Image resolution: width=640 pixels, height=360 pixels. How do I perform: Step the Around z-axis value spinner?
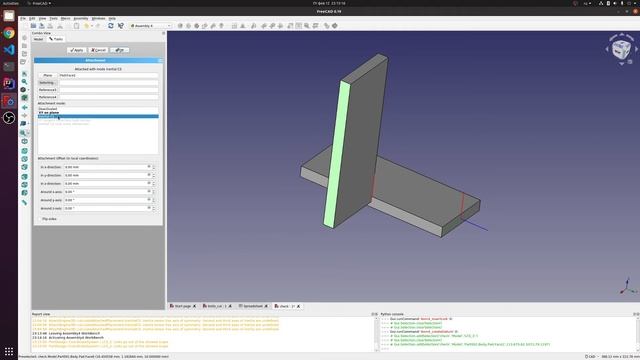(153, 208)
